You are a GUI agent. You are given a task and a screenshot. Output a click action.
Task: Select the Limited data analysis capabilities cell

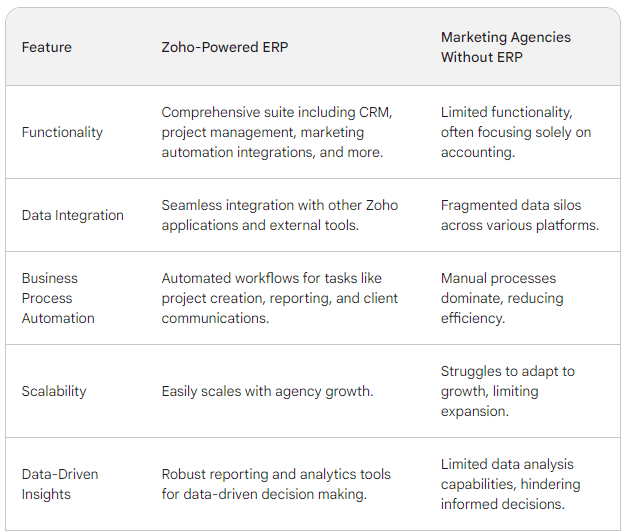point(511,484)
